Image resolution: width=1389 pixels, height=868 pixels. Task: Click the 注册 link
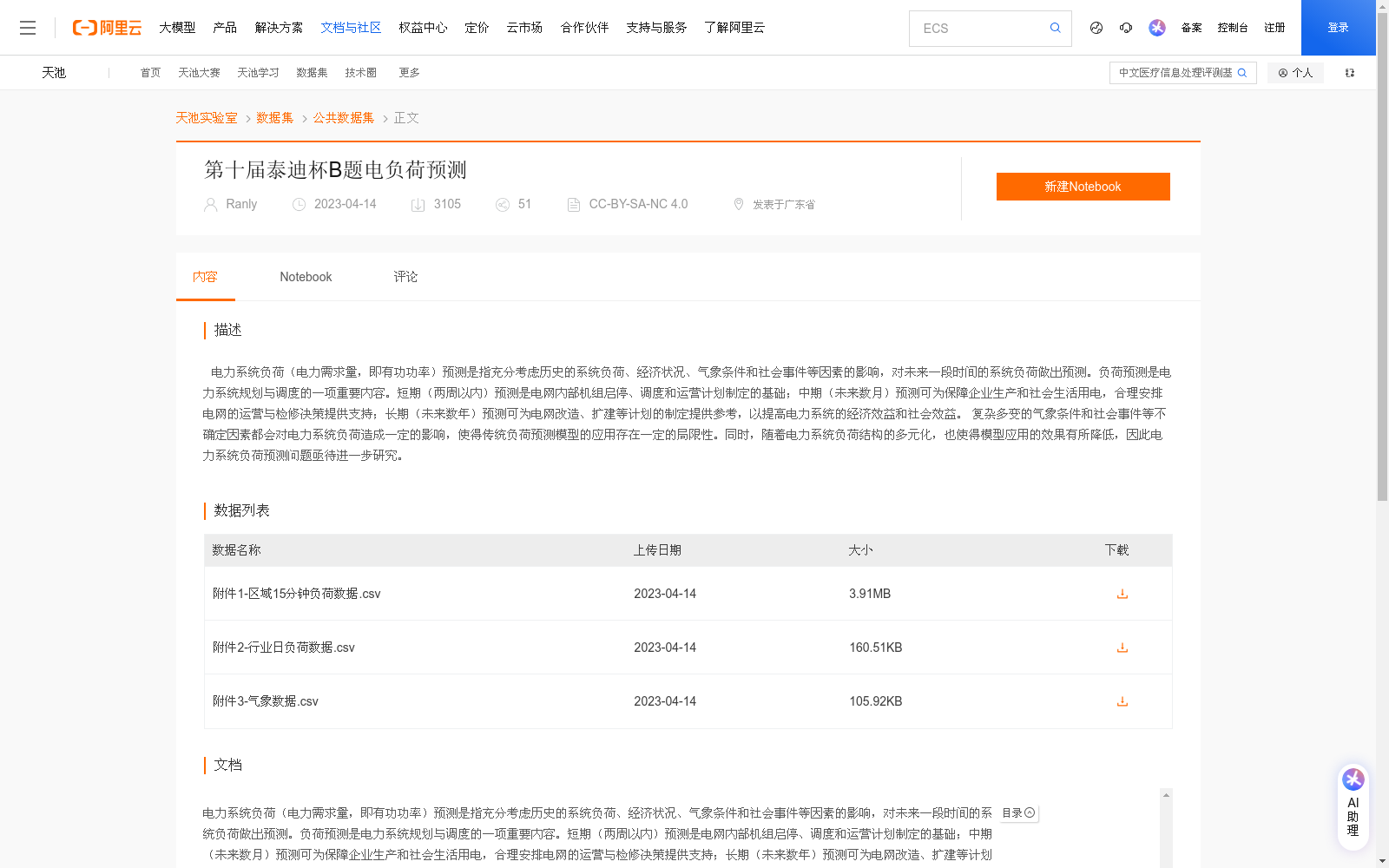pos(1274,28)
